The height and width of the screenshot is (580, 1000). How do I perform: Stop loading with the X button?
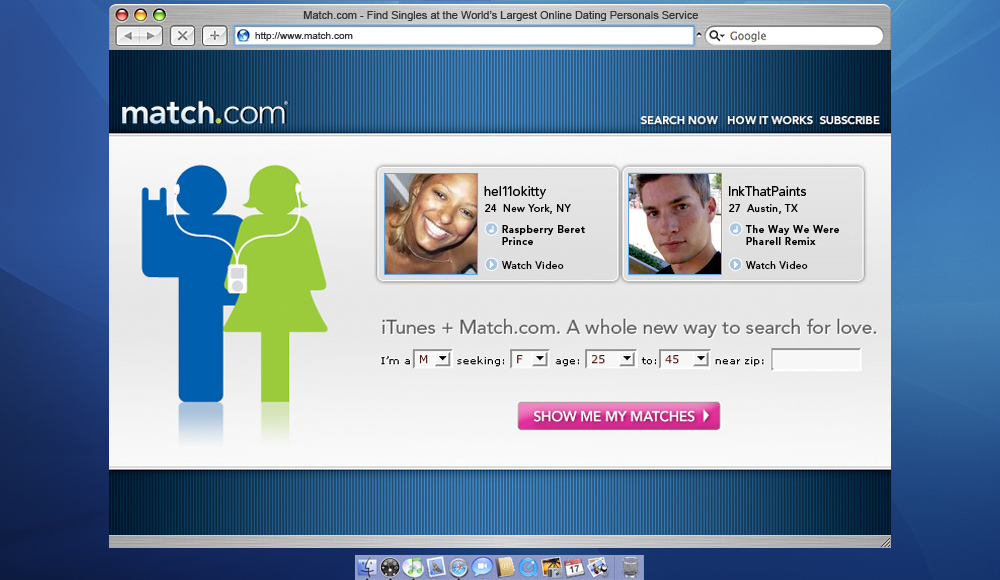pyautogui.click(x=182, y=36)
